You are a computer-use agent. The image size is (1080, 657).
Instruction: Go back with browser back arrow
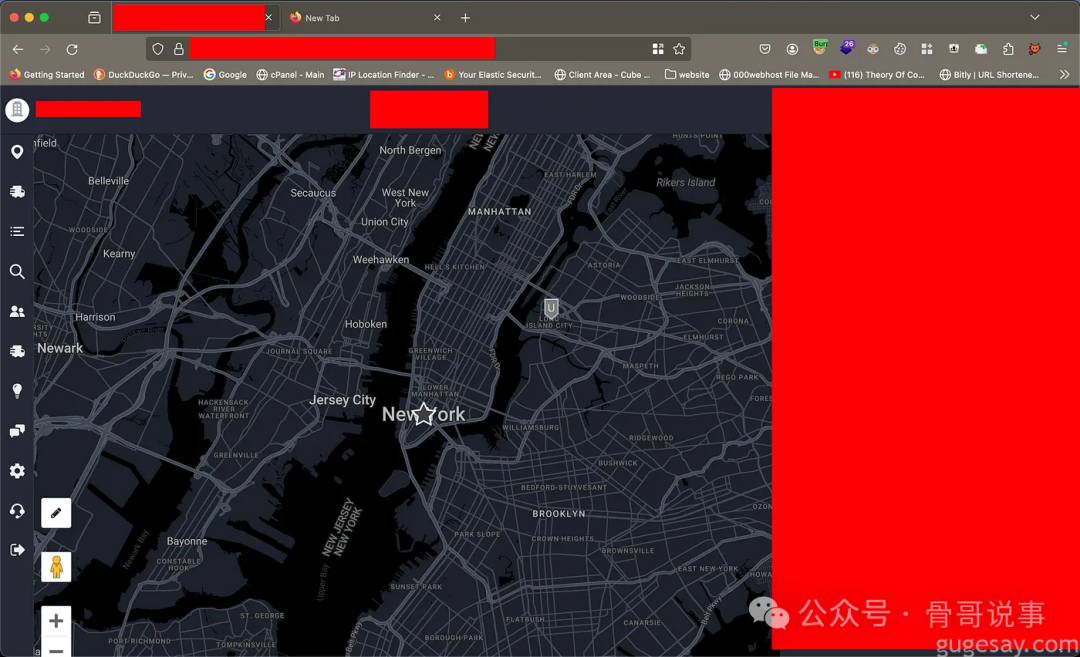(x=18, y=50)
